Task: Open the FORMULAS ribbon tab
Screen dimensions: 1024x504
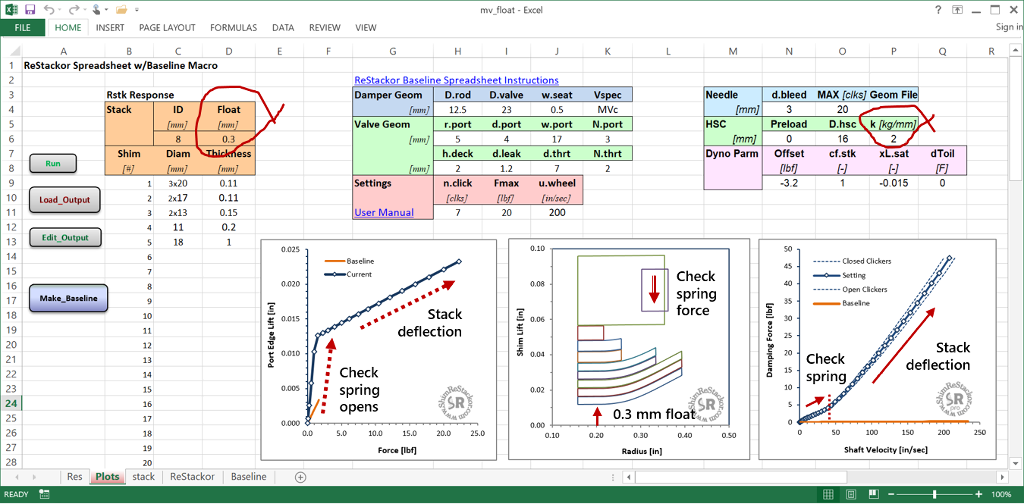Action: (233, 27)
